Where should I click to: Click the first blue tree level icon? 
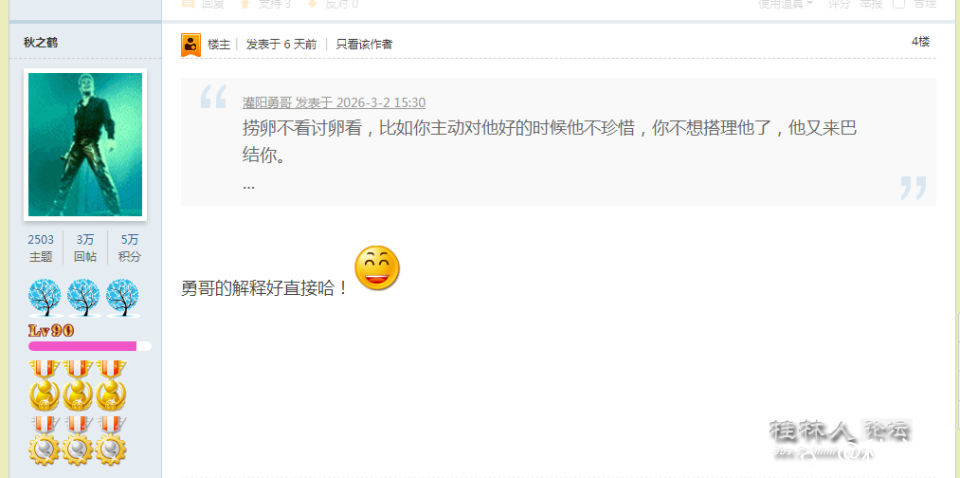(x=45, y=297)
